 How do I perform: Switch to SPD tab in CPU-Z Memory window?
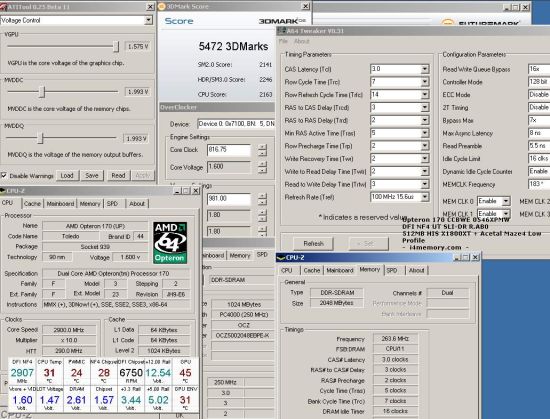(x=392, y=270)
